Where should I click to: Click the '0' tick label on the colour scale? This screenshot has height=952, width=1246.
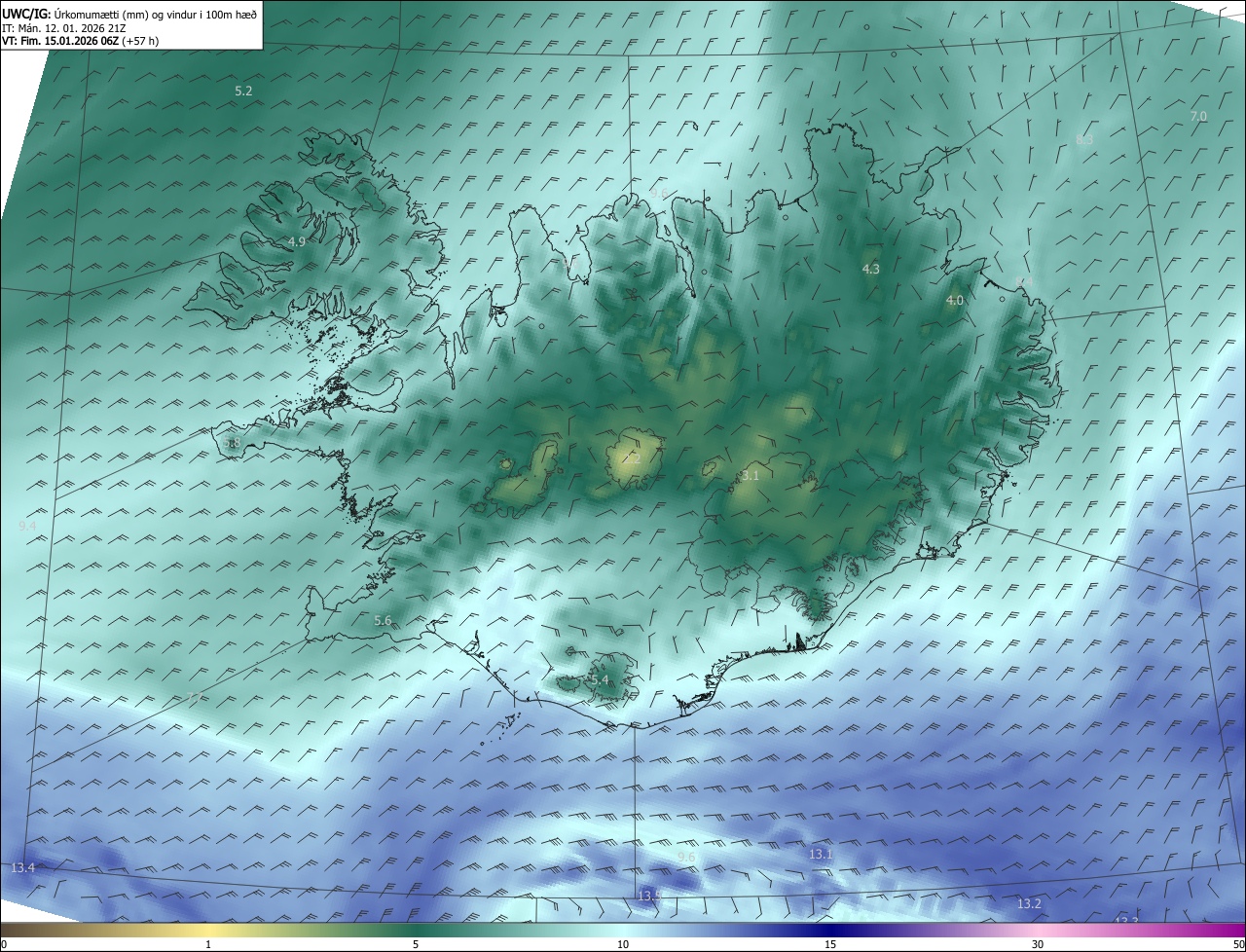(x=4, y=944)
